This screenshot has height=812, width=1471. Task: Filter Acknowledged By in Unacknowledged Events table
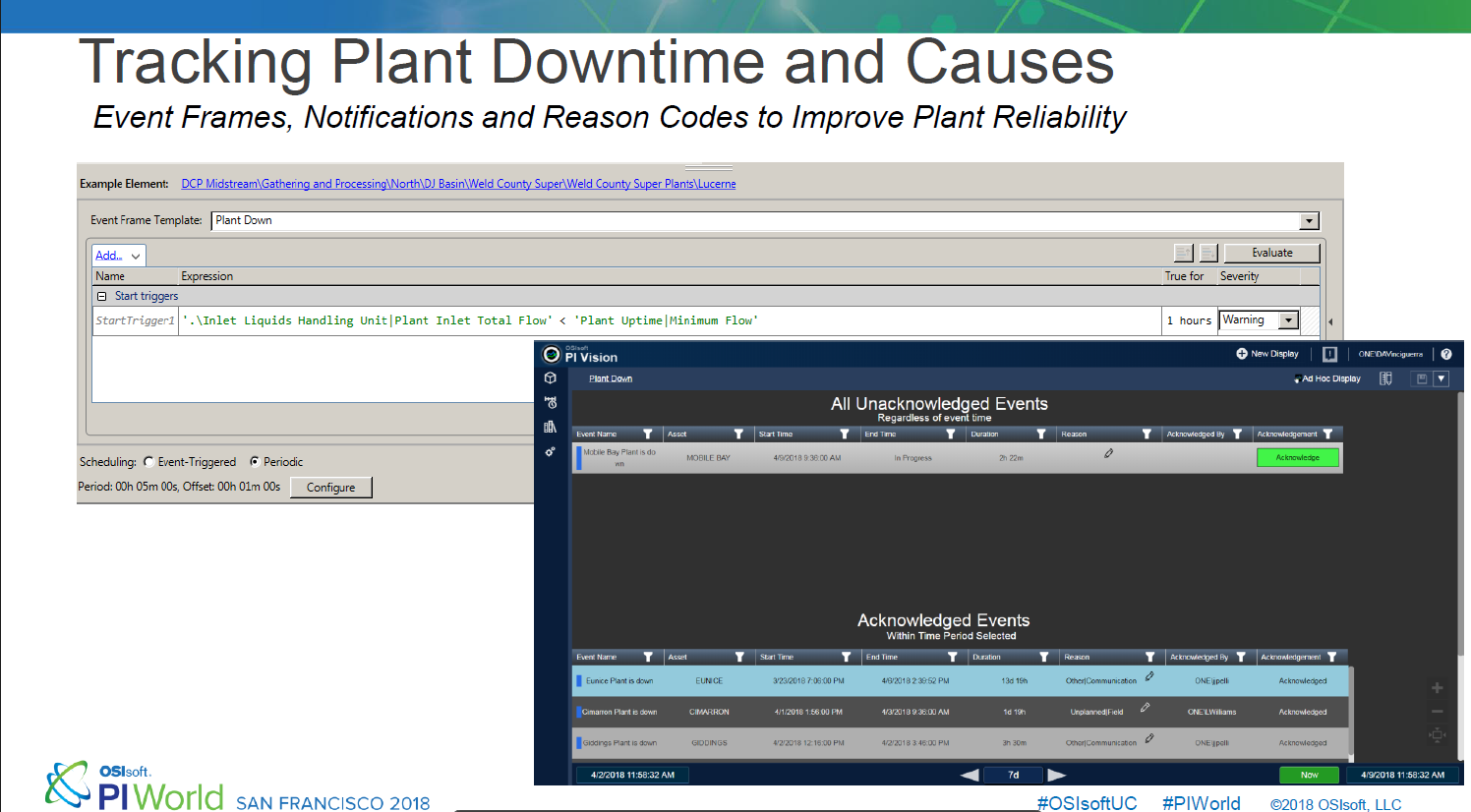pos(1237,434)
